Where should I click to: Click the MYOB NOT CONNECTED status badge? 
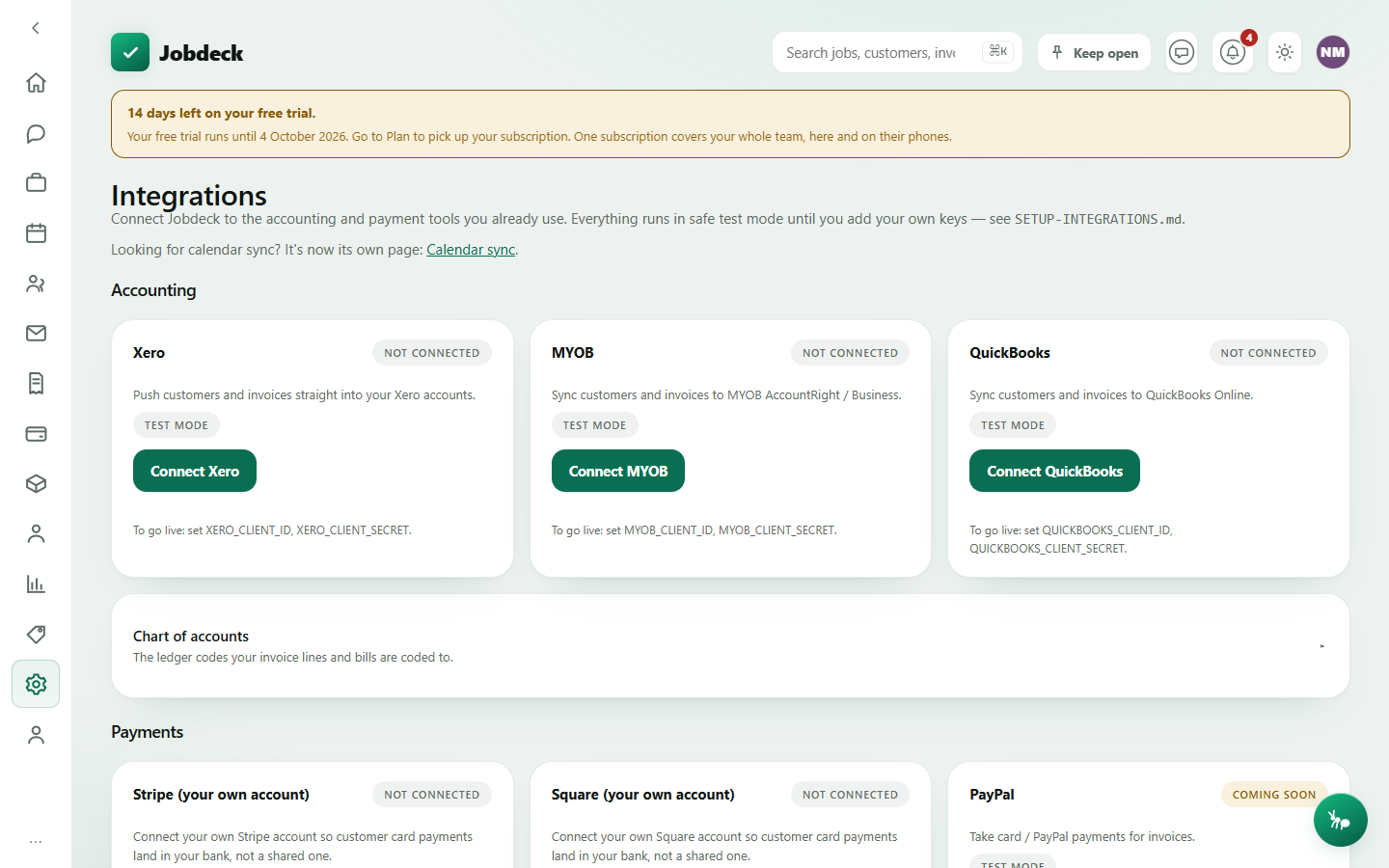pos(850,353)
